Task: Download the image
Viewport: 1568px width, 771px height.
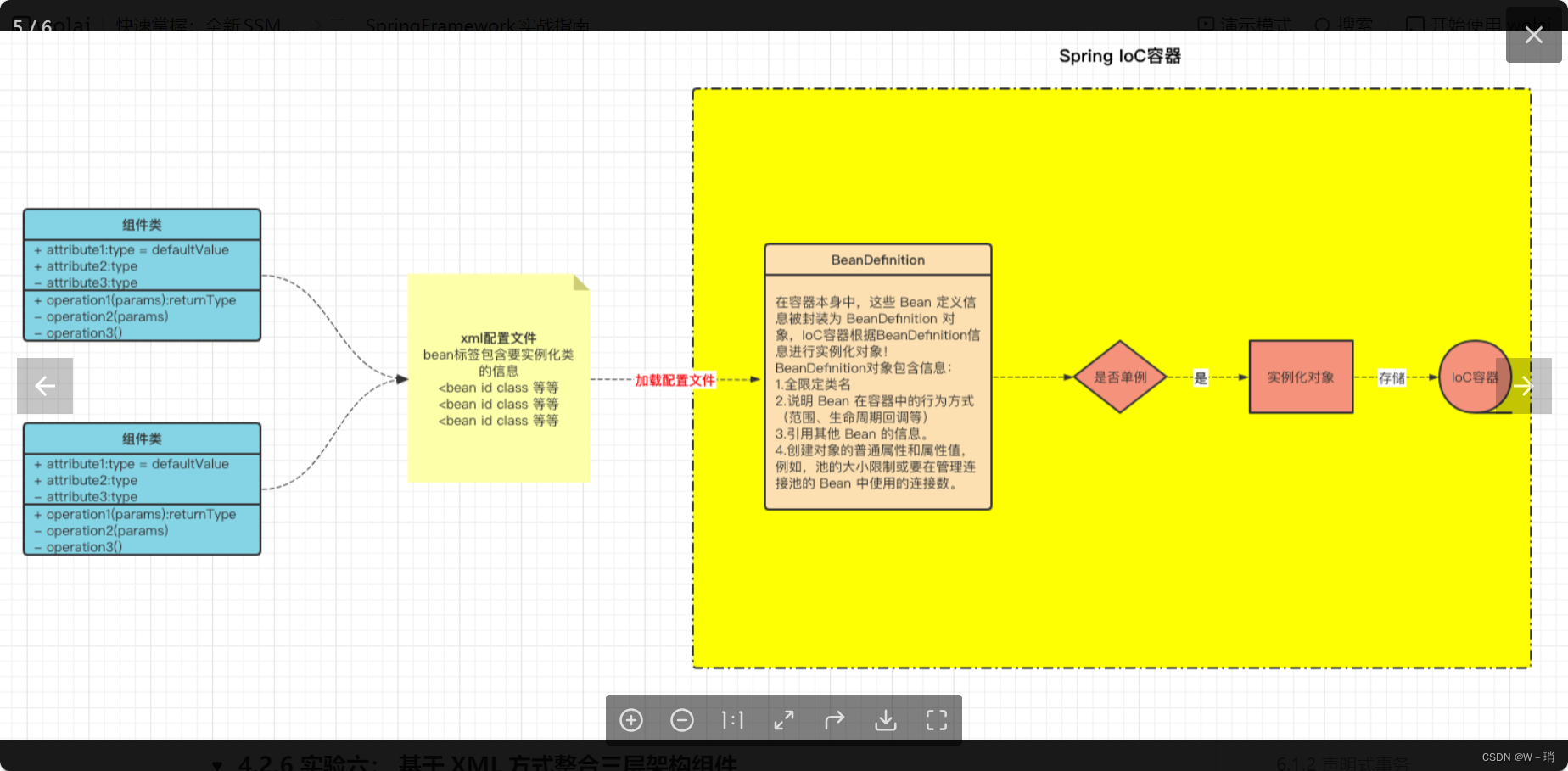Action: [x=886, y=720]
